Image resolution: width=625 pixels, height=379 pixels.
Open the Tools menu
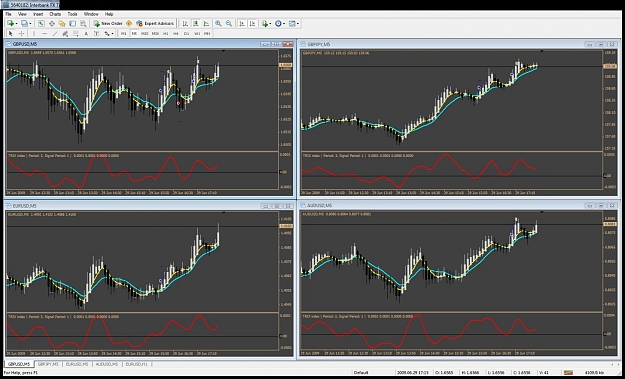point(72,14)
